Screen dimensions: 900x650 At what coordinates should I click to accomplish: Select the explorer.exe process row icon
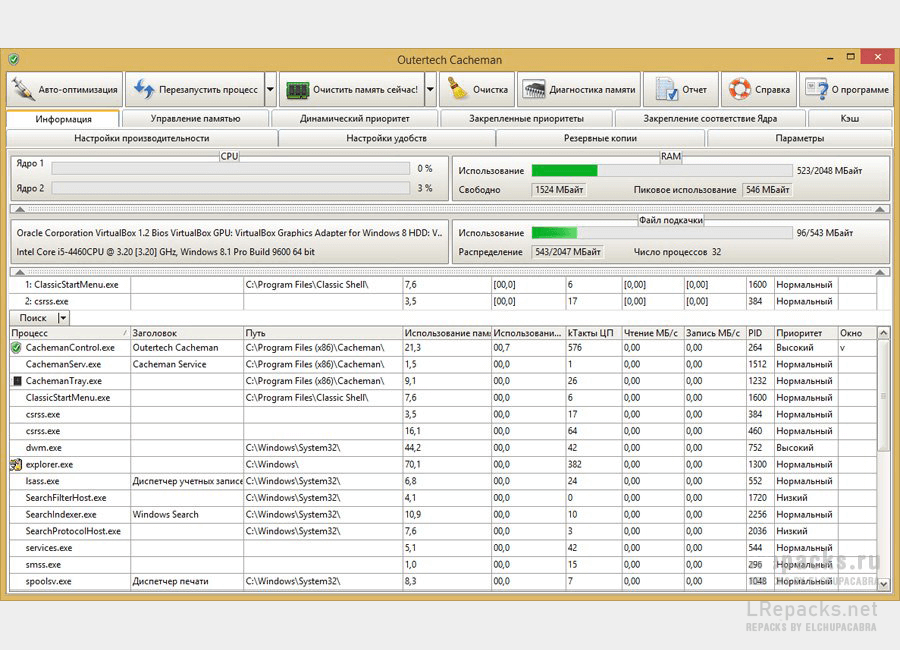tap(16, 464)
